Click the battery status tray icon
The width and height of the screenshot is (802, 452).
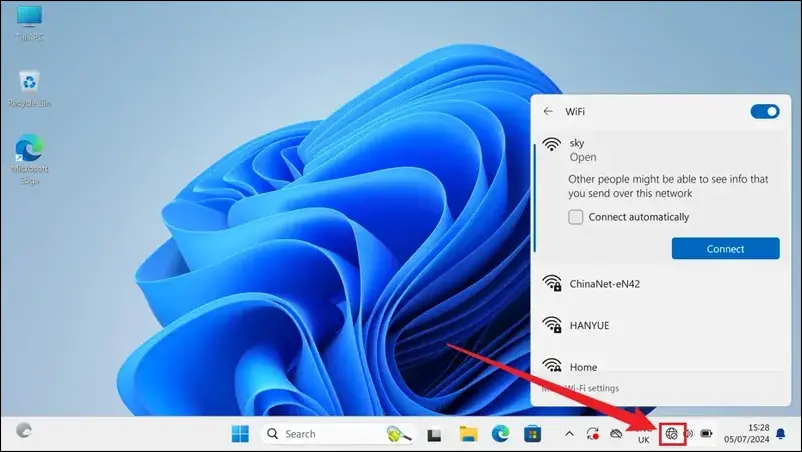tap(706, 434)
